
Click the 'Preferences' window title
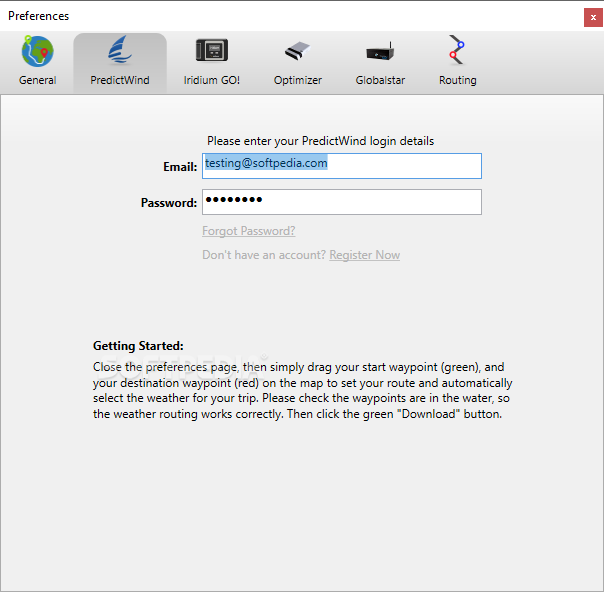click(39, 16)
